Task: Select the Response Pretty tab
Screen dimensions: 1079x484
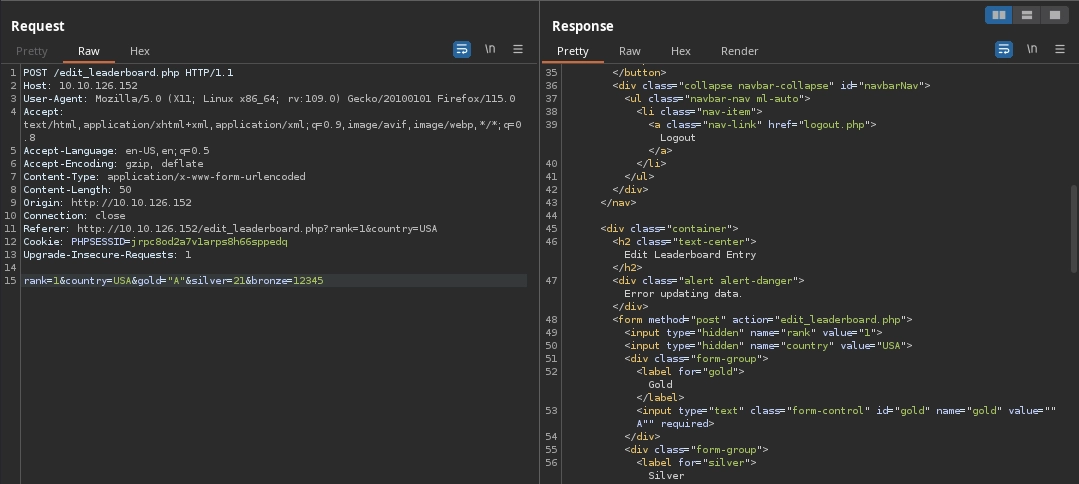Action: (573, 51)
